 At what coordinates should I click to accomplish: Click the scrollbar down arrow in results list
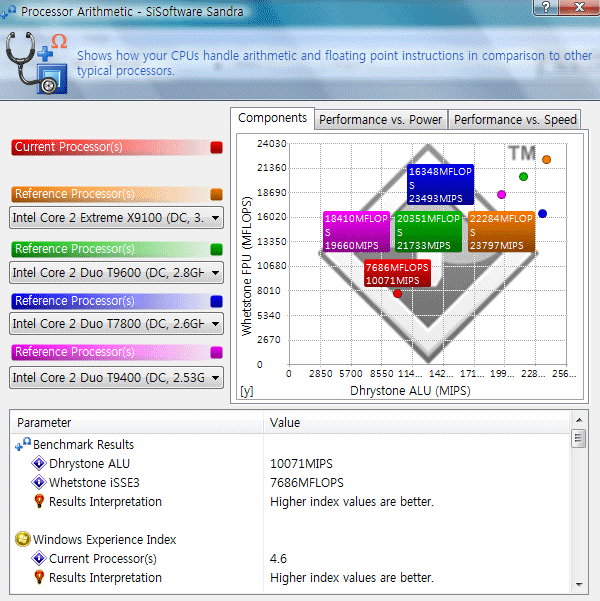click(579, 585)
